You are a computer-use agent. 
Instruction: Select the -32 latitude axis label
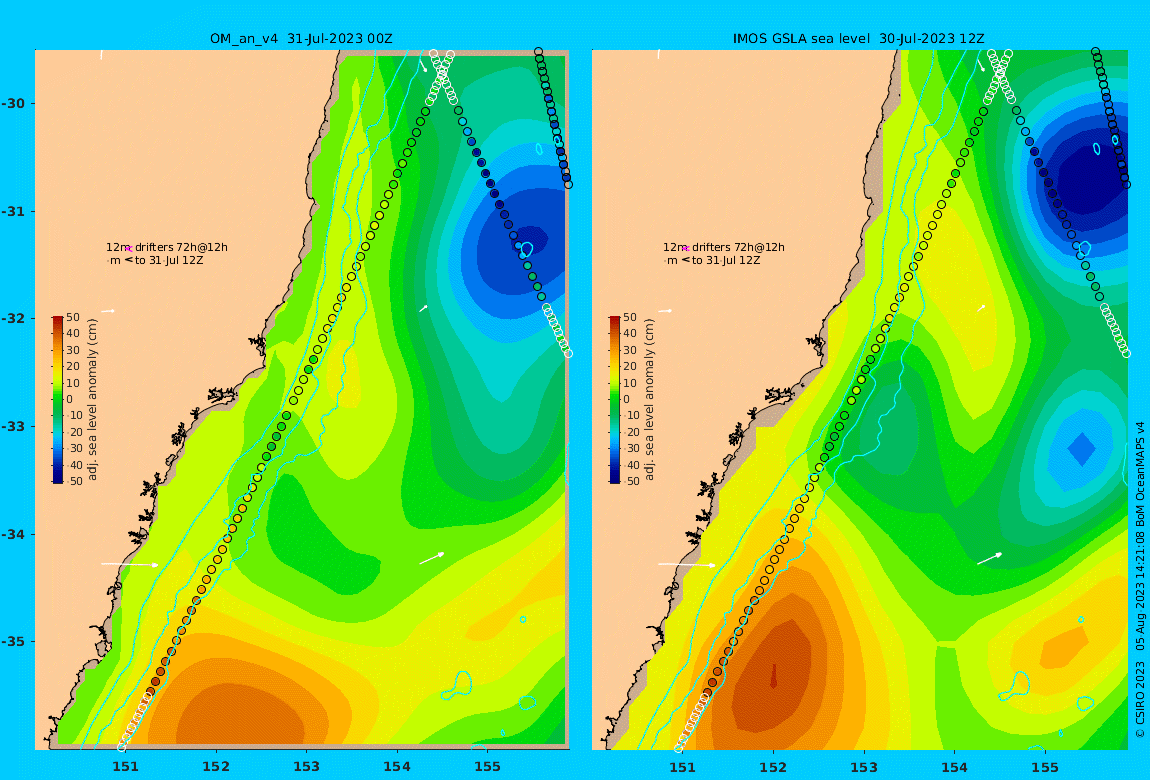[13, 318]
